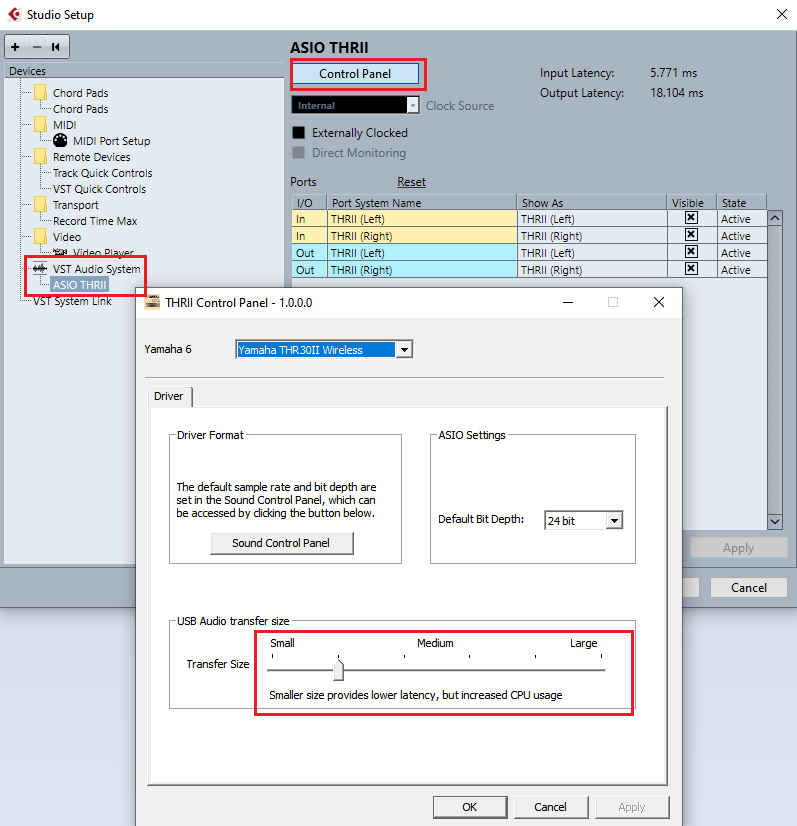Select the Driver tab

[169, 396]
